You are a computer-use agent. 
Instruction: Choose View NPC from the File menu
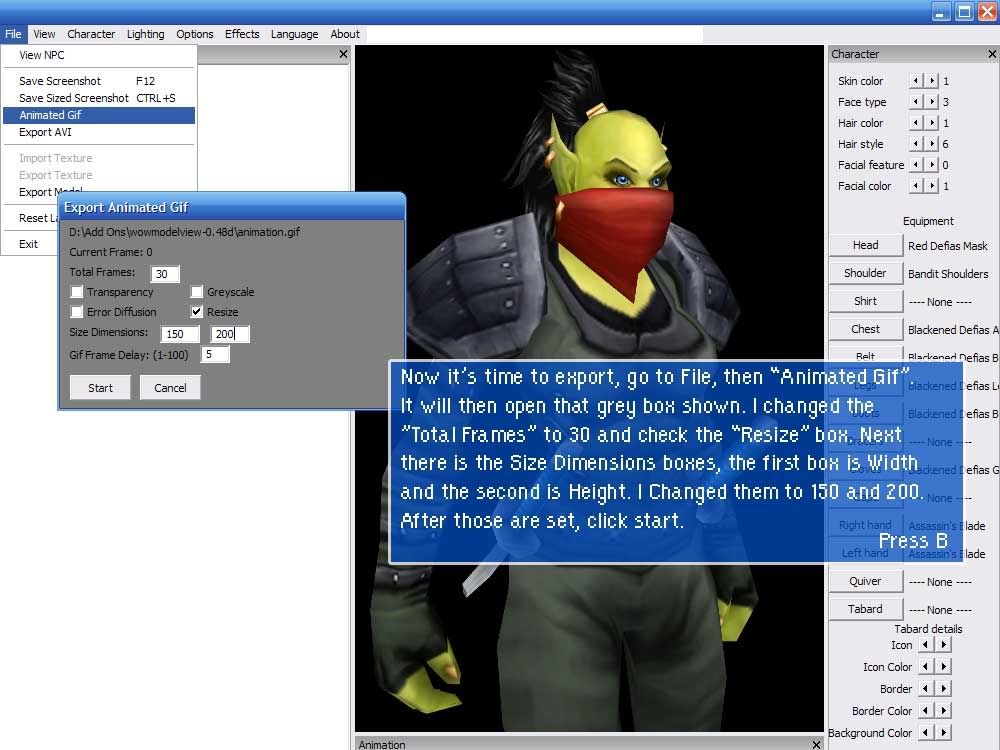99,55
